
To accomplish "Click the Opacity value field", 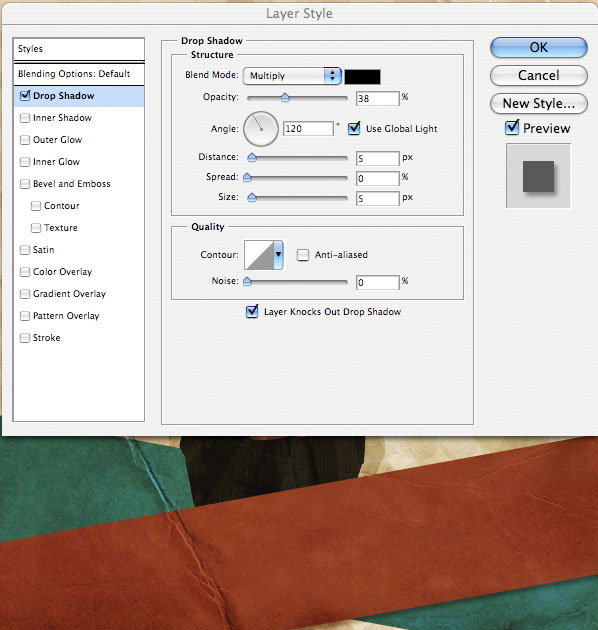I will click(x=377, y=98).
